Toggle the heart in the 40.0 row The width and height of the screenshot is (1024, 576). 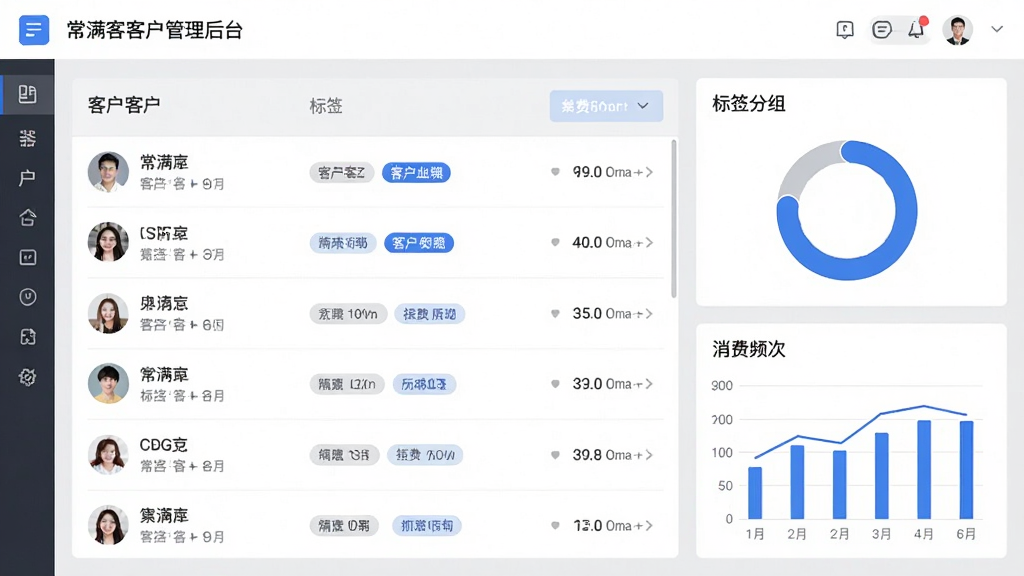555,242
